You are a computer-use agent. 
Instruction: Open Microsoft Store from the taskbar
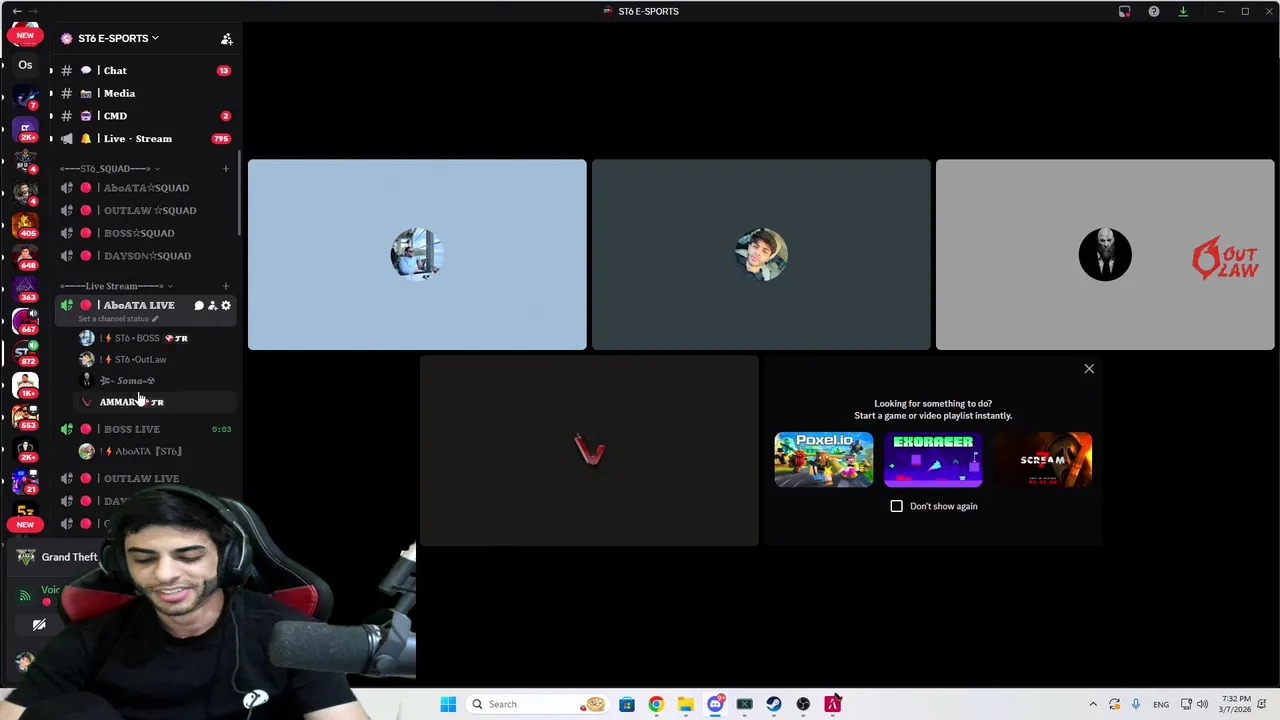(626, 704)
